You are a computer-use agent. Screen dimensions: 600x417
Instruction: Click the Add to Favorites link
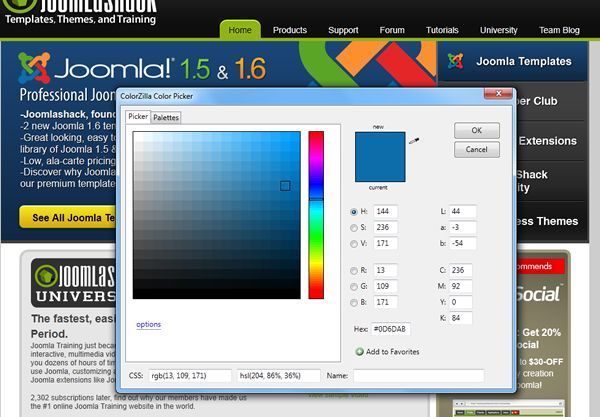(393, 352)
